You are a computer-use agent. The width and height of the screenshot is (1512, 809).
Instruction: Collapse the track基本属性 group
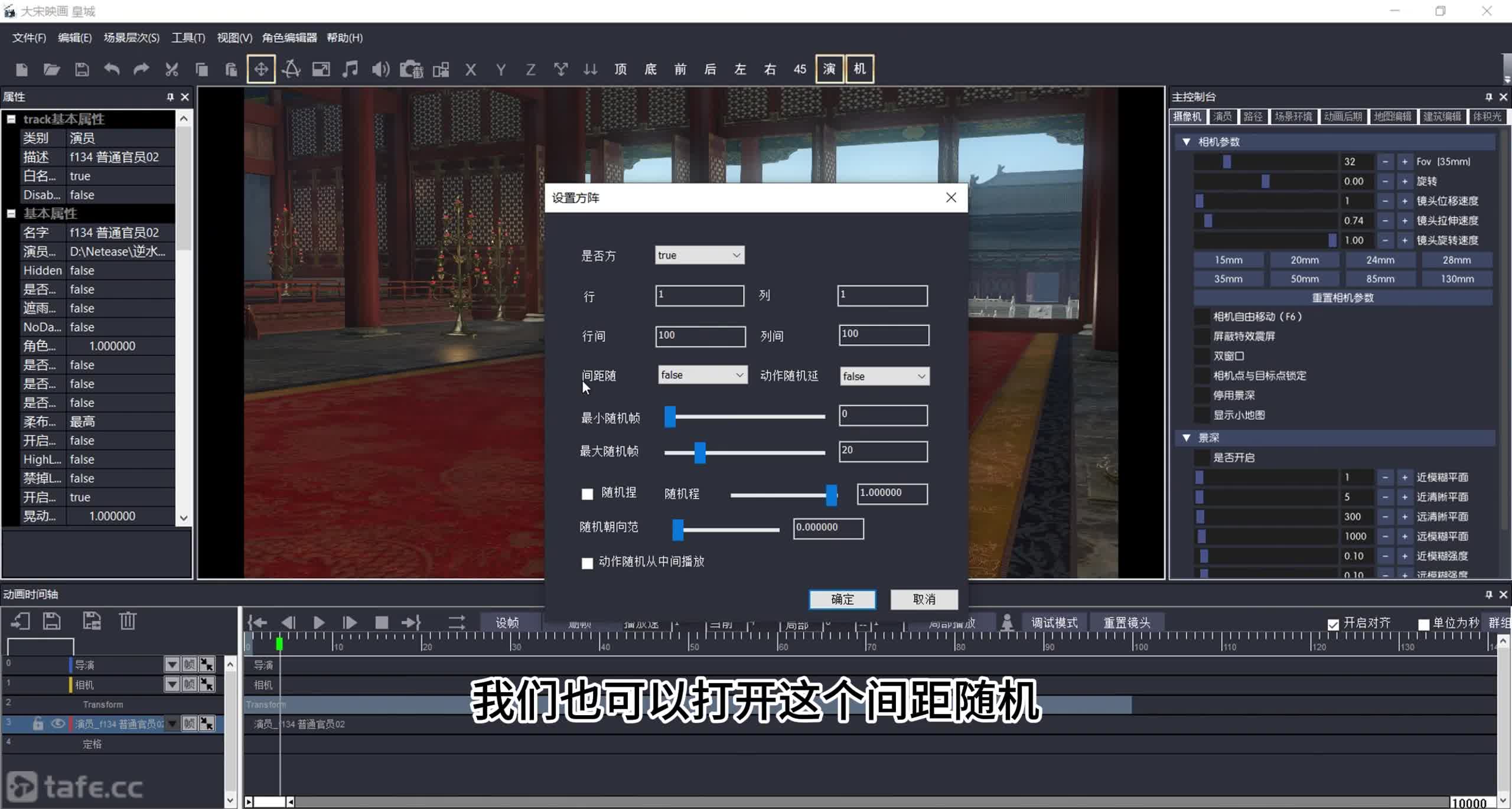click(x=11, y=119)
